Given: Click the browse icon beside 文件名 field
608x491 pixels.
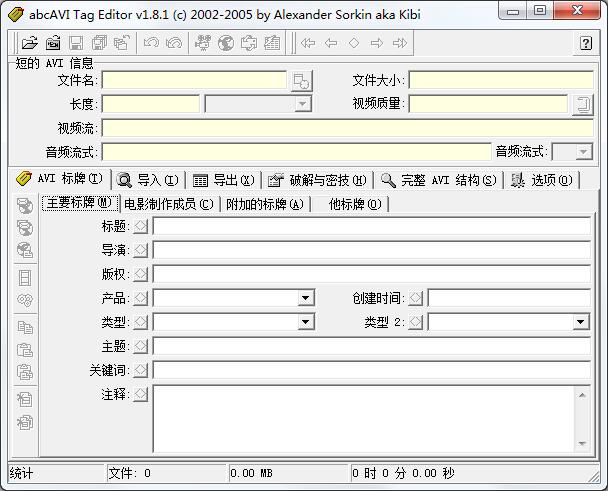Looking at the screenshot, I should tap(301, 81).
